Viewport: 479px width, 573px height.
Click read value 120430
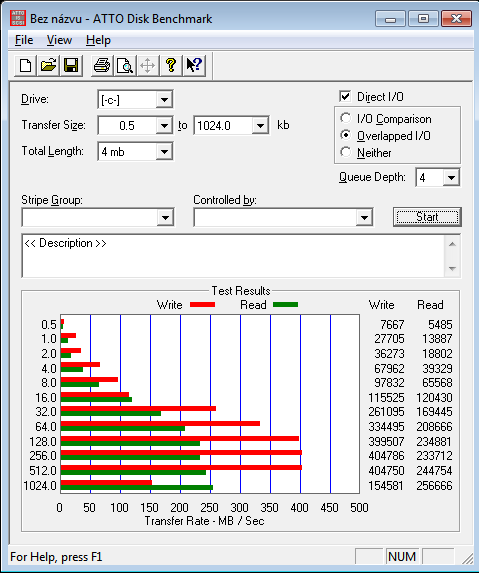pos(434,398)
